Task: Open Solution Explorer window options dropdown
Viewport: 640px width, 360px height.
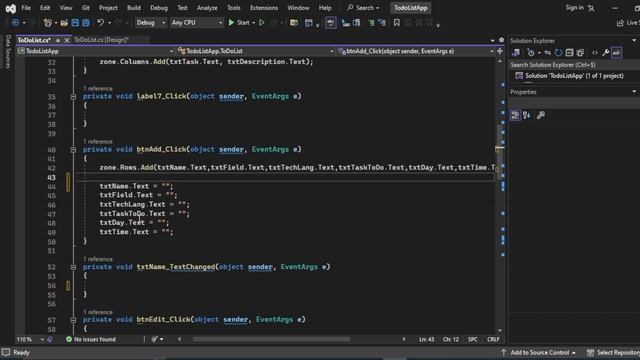Action: click(634, 40)
